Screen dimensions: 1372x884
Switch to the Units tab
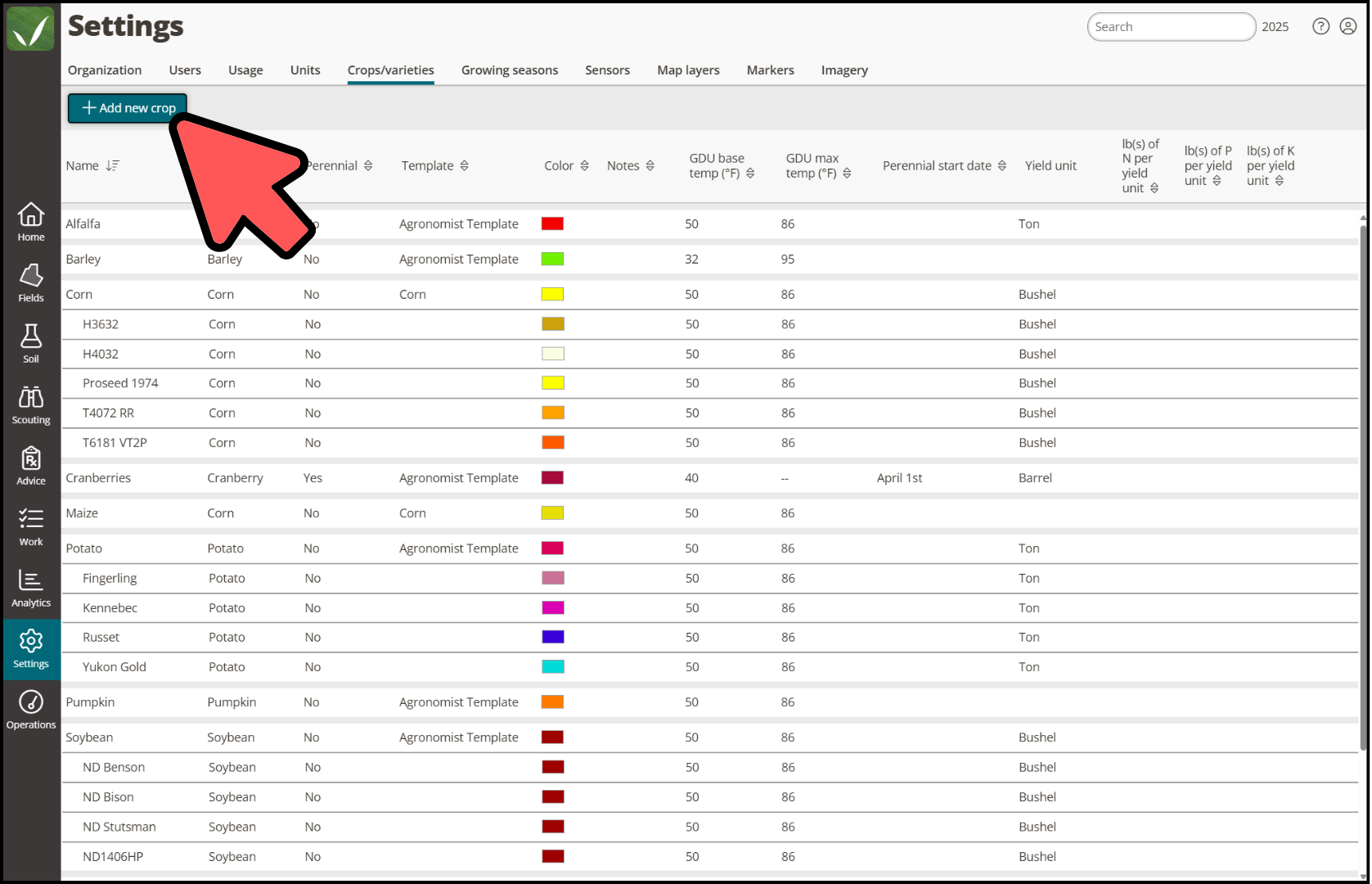pos(305,70)
